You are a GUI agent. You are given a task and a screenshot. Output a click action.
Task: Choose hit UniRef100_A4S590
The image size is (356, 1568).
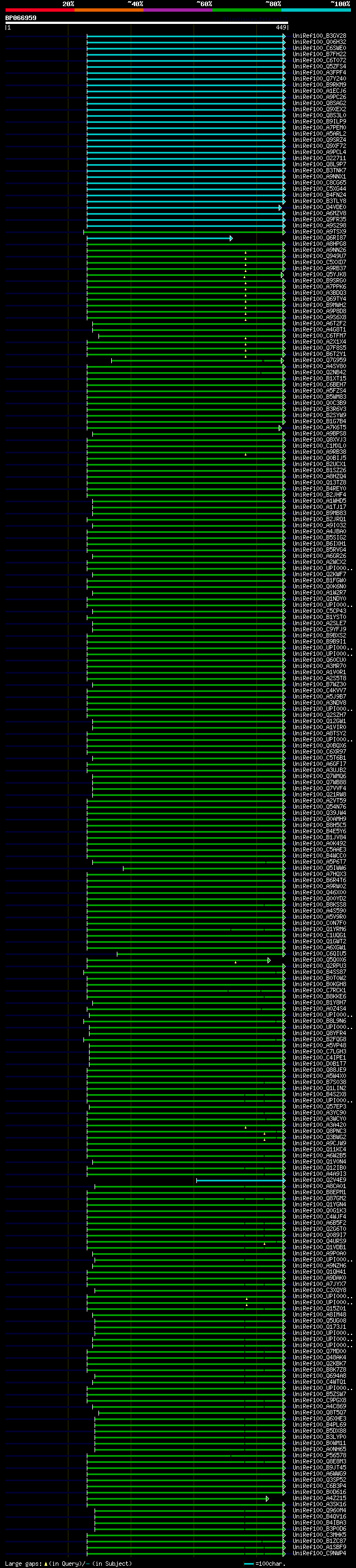point(319,911)
